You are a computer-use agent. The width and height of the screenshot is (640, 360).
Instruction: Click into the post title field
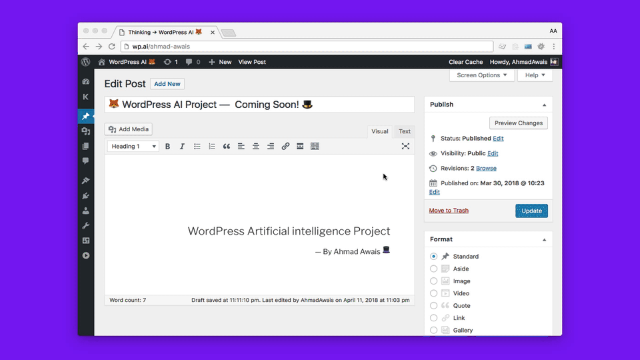[260, 104]
